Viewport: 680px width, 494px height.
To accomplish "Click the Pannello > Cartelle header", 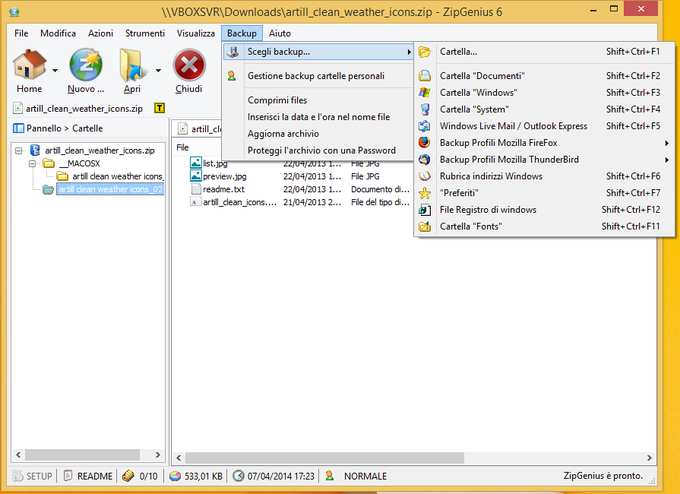I will [x=65, y=128].
